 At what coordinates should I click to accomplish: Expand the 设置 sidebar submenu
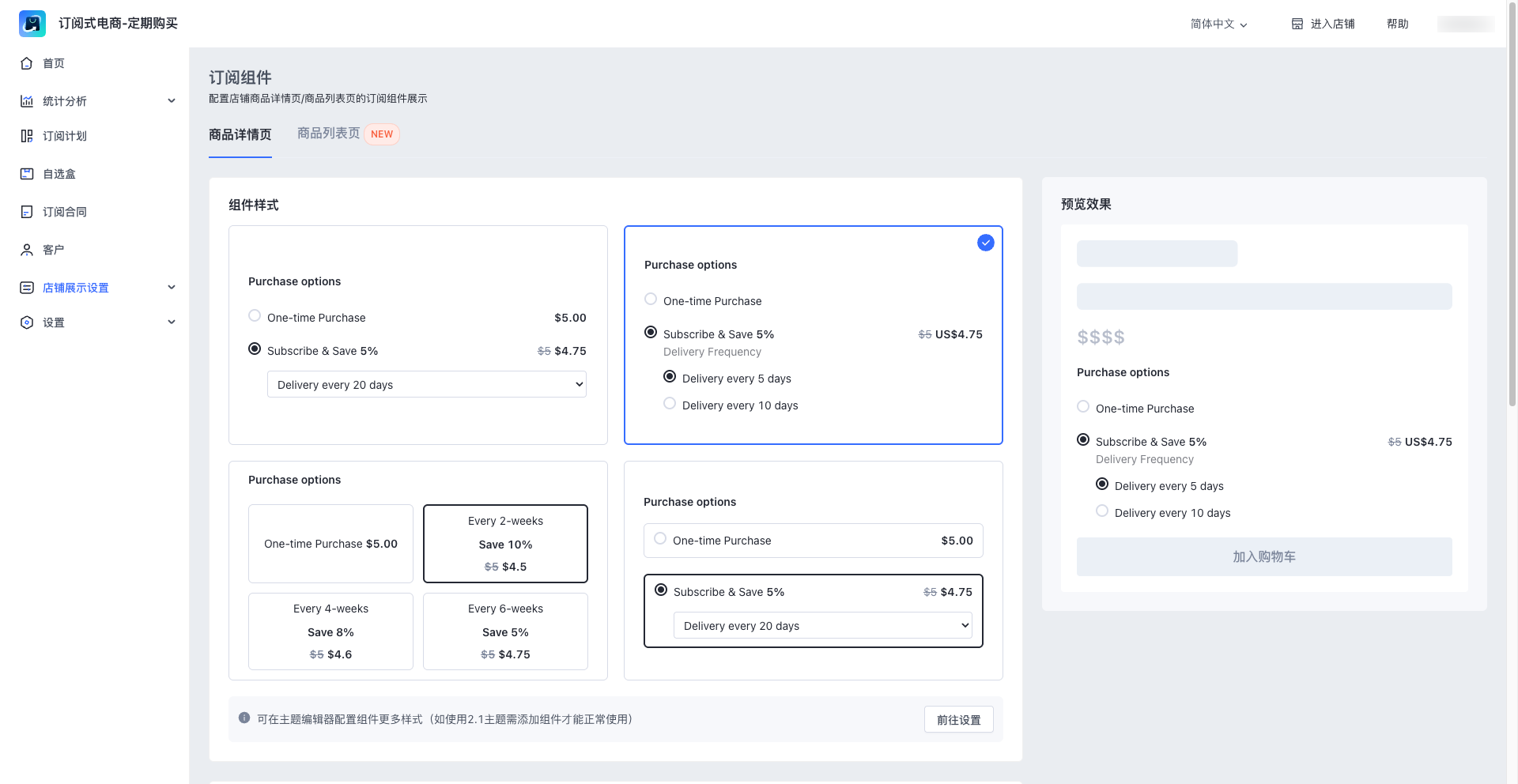click(172, 322)
